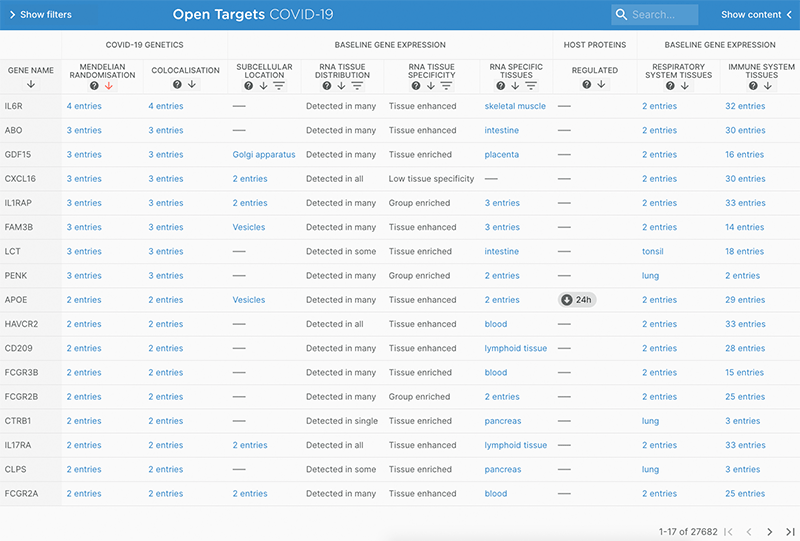
Task: Click the red sort arrow under Mendelian Randomisation
Action: (x=109, y=86)
